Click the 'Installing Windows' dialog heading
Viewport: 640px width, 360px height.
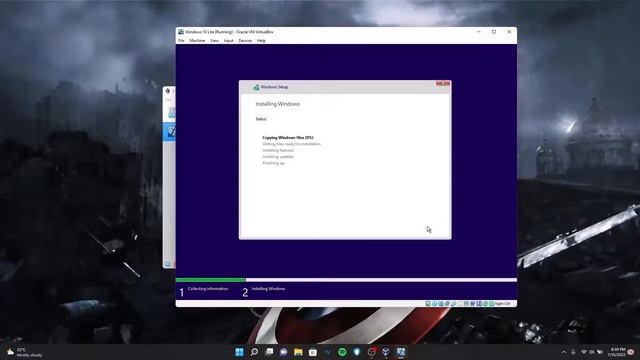[x=278, y=104]
